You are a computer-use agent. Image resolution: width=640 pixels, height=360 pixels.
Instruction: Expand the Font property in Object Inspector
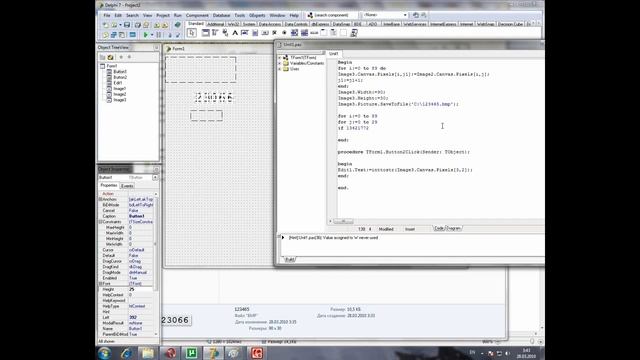click(100, 283)
